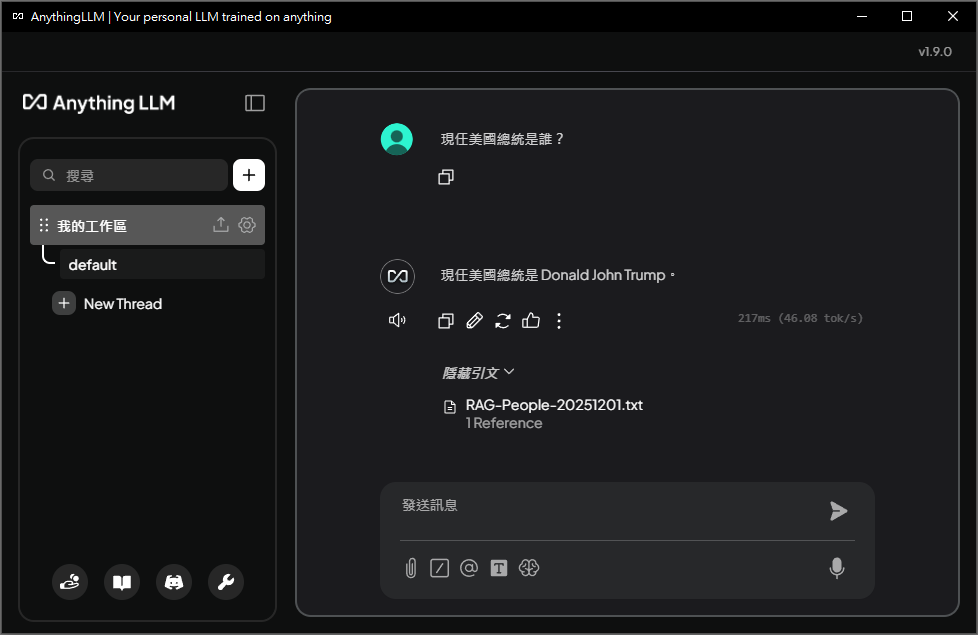Screen dimensions: 978x635
Task: Click the upload documents icon in workspace
Action: click(221, 225)
